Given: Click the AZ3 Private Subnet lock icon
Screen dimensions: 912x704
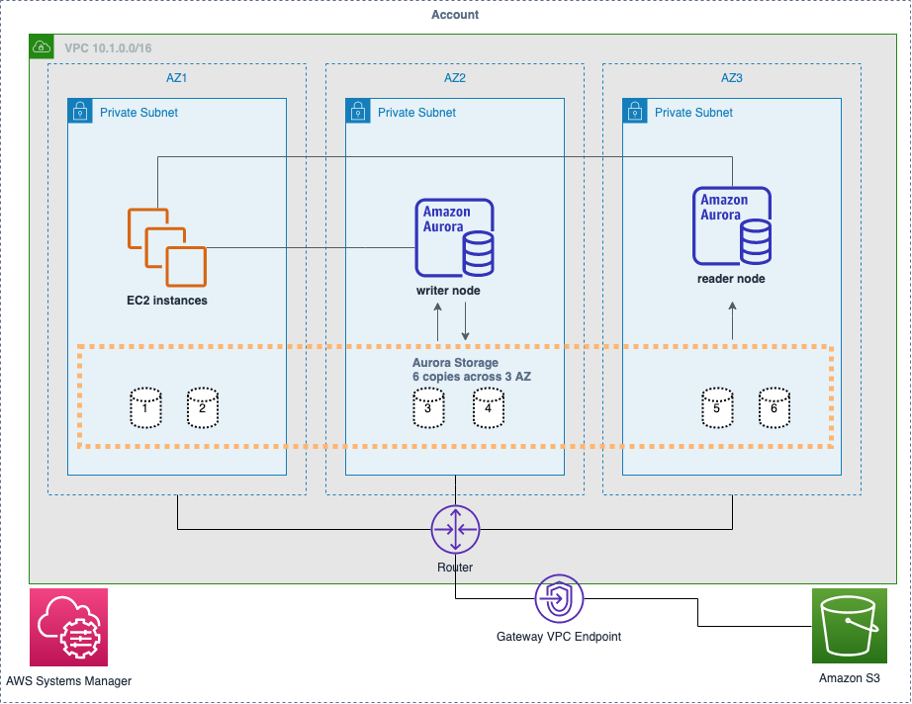Looking at the screenshot, I should (x=635, y=111).
